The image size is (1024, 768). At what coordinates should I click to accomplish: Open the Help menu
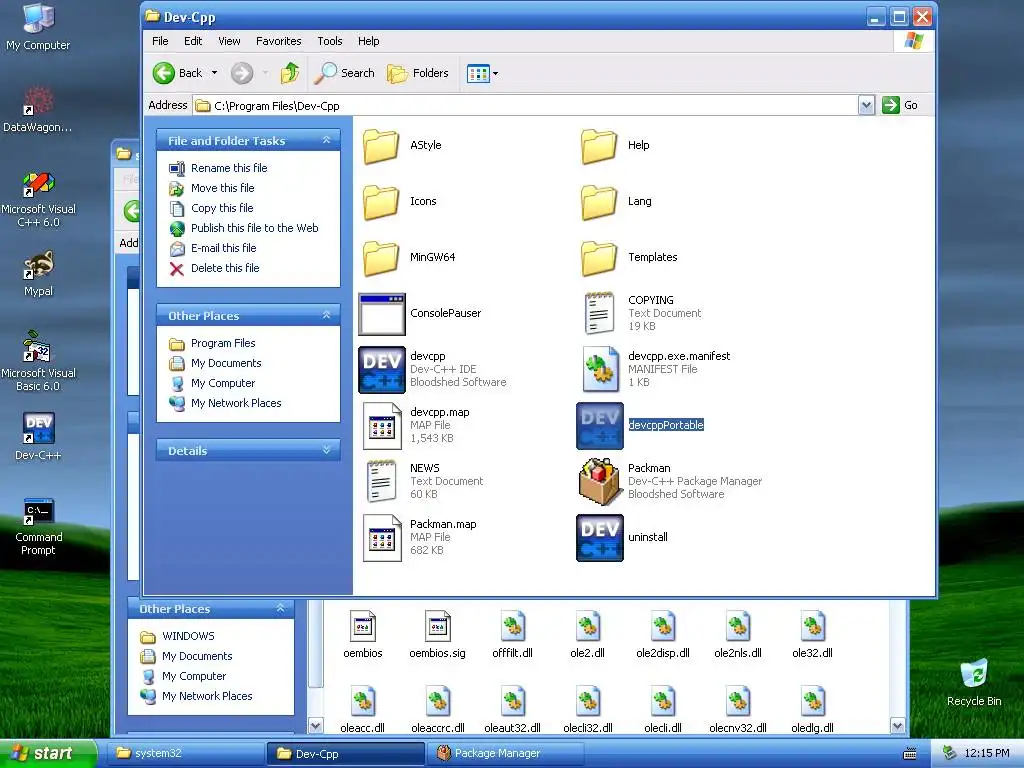(368, 41)
